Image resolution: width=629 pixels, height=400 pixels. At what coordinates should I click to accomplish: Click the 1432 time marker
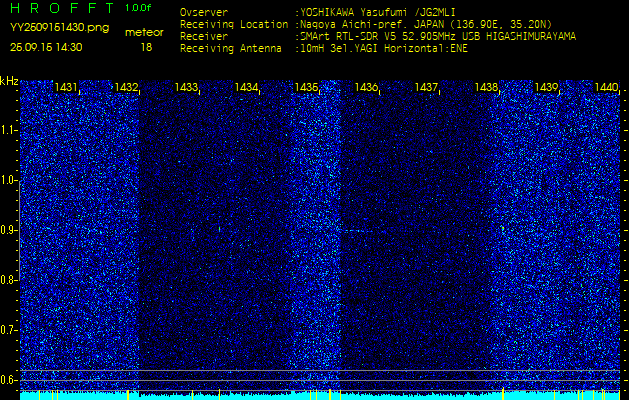tap(126, 87)
